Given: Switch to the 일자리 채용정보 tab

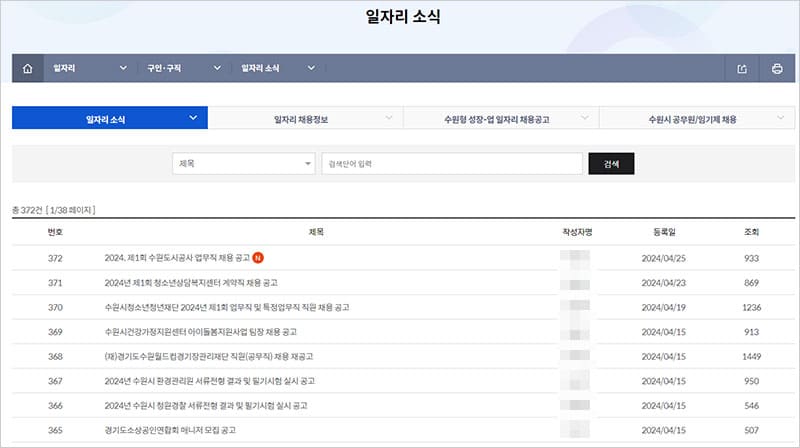Looking at the screenshot, I should [x=305, y=119].
